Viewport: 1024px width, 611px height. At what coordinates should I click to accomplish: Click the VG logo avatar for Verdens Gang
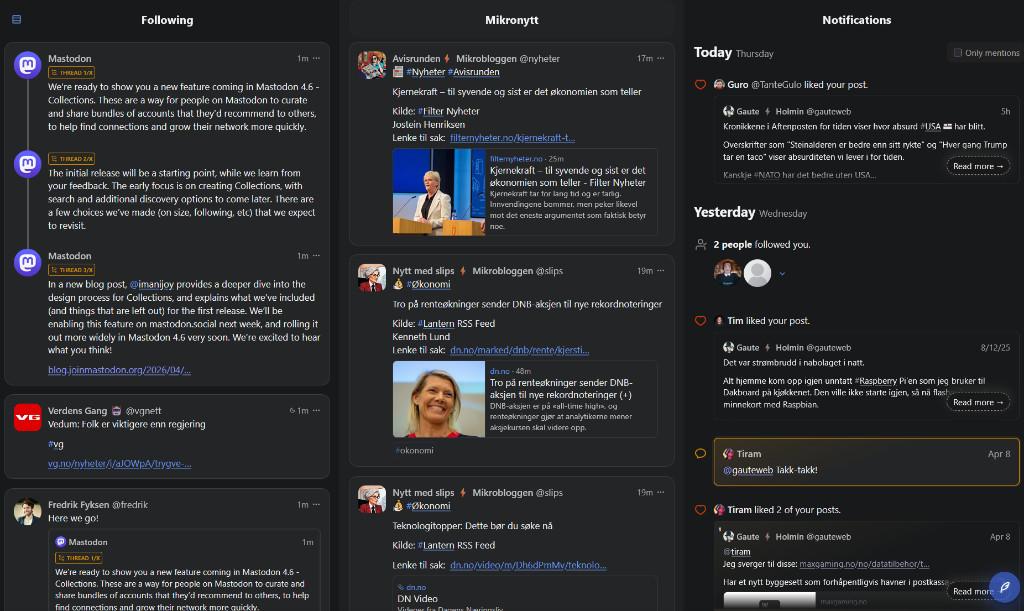tap(27, 417)
